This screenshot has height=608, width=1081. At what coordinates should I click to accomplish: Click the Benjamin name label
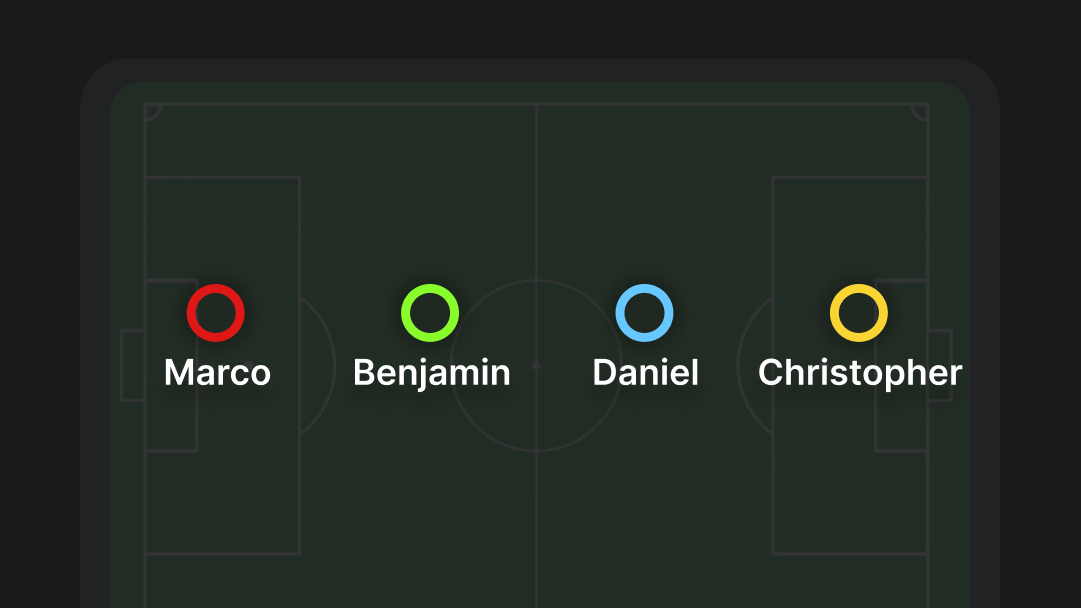[x=432, y=373]
